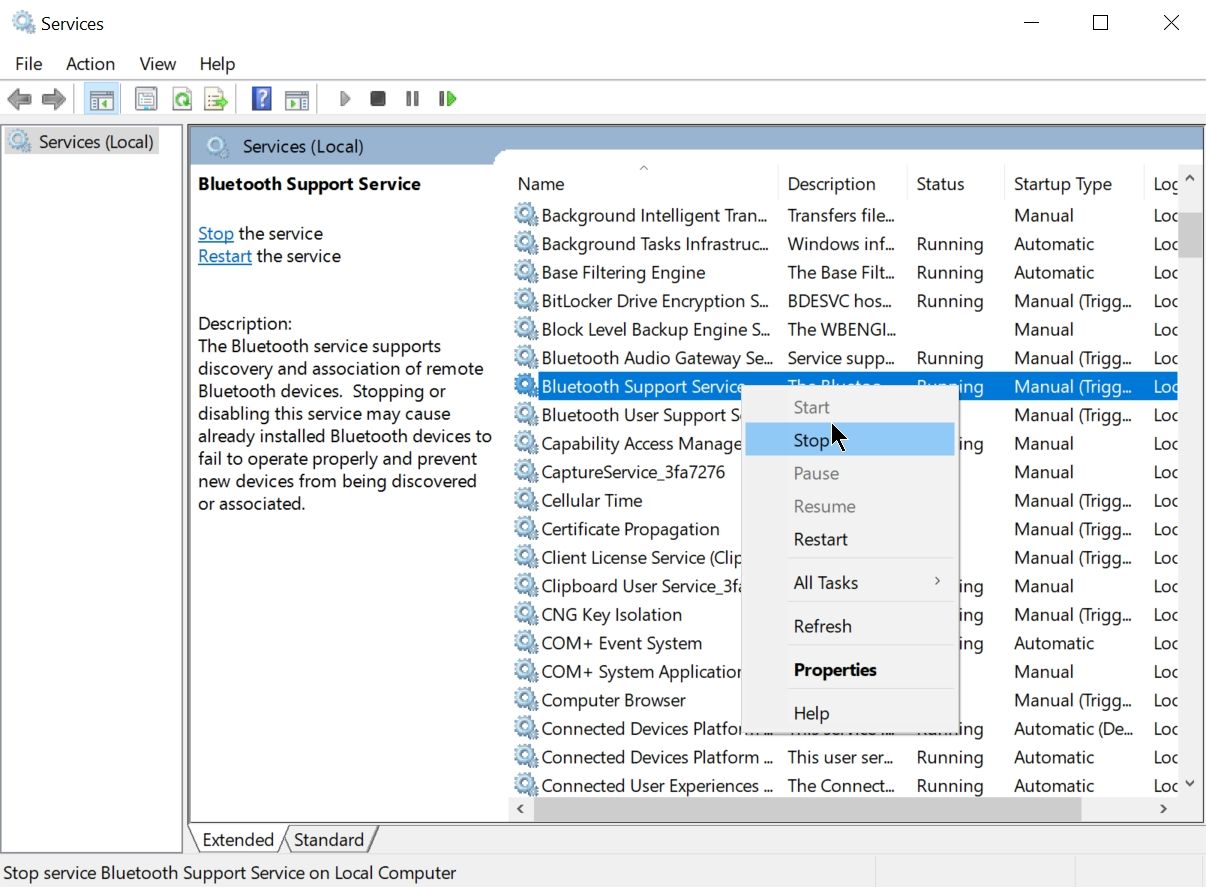This screenshot has width=1206, height=887.
Task: Click the gear icon beside Base Filtering Engine
Action: pos(526,272)
